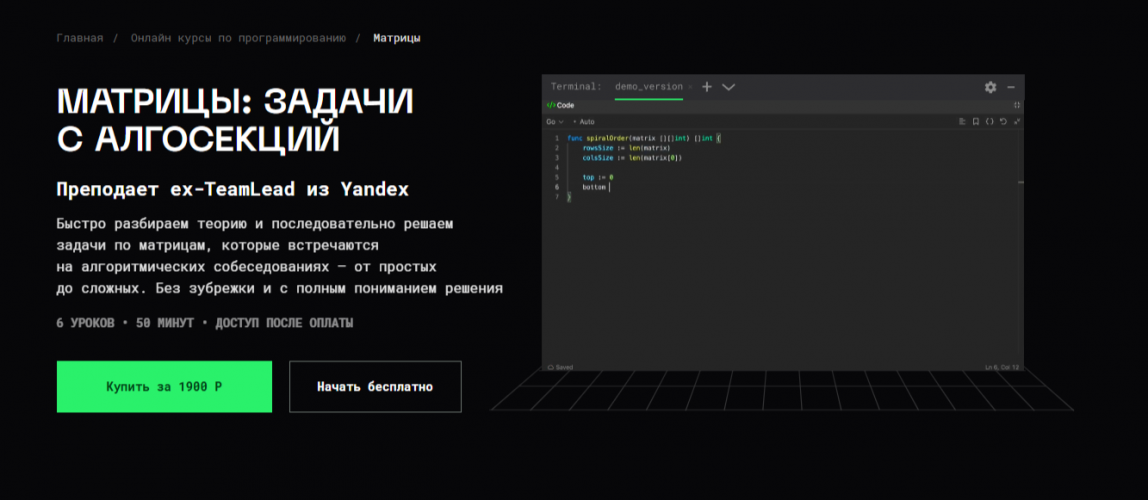This screenshot has width=1148, height=500.
Task: Open terminal settings gear icon
Action: [990, 87]
